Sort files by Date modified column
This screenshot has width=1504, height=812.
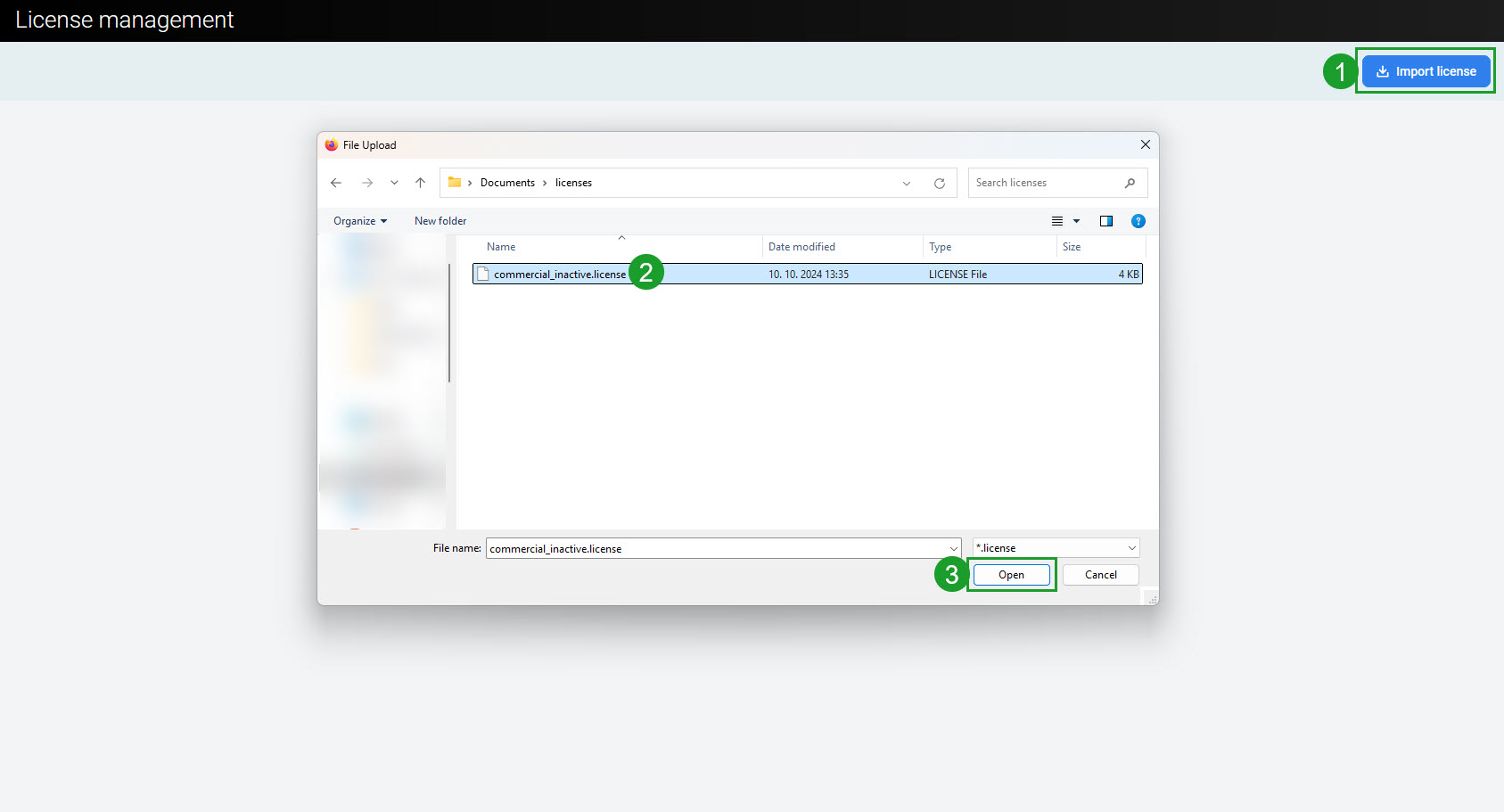(x=801, y=247)
